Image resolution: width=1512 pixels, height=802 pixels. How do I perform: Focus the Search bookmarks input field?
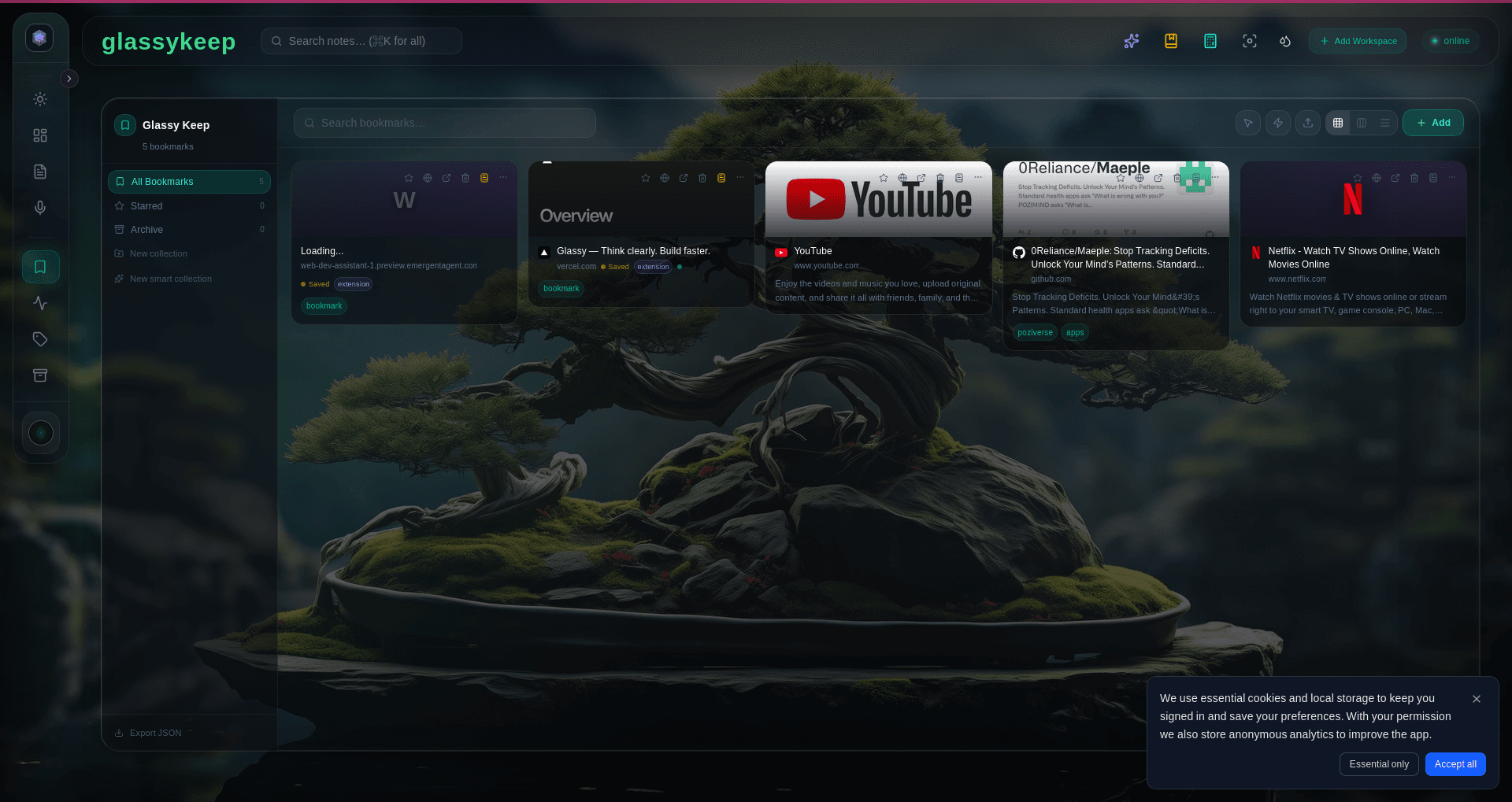(445, 123)
